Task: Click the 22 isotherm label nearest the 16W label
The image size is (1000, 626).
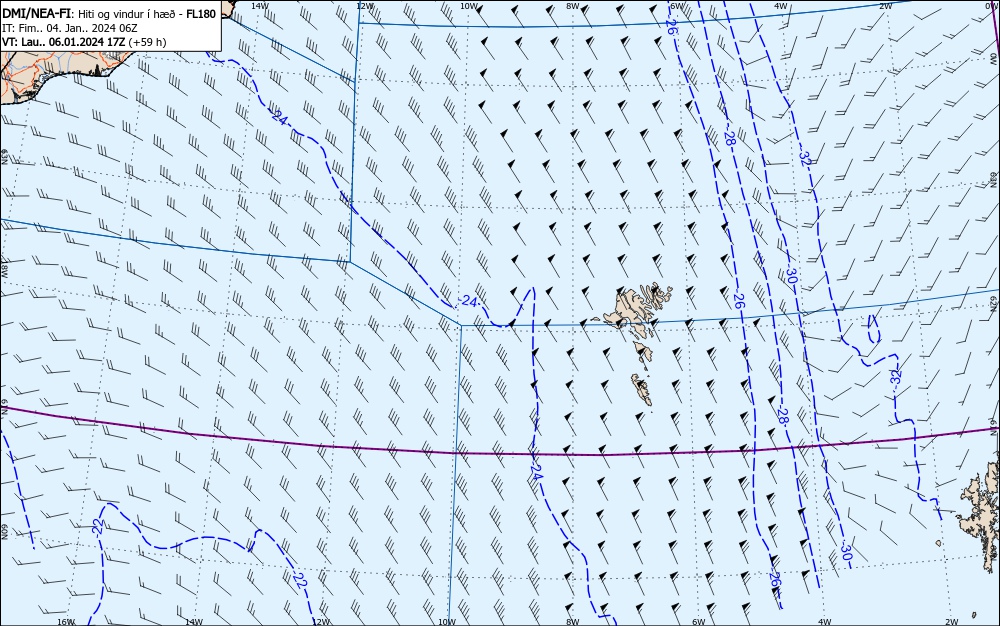Action: coord(98,526)
